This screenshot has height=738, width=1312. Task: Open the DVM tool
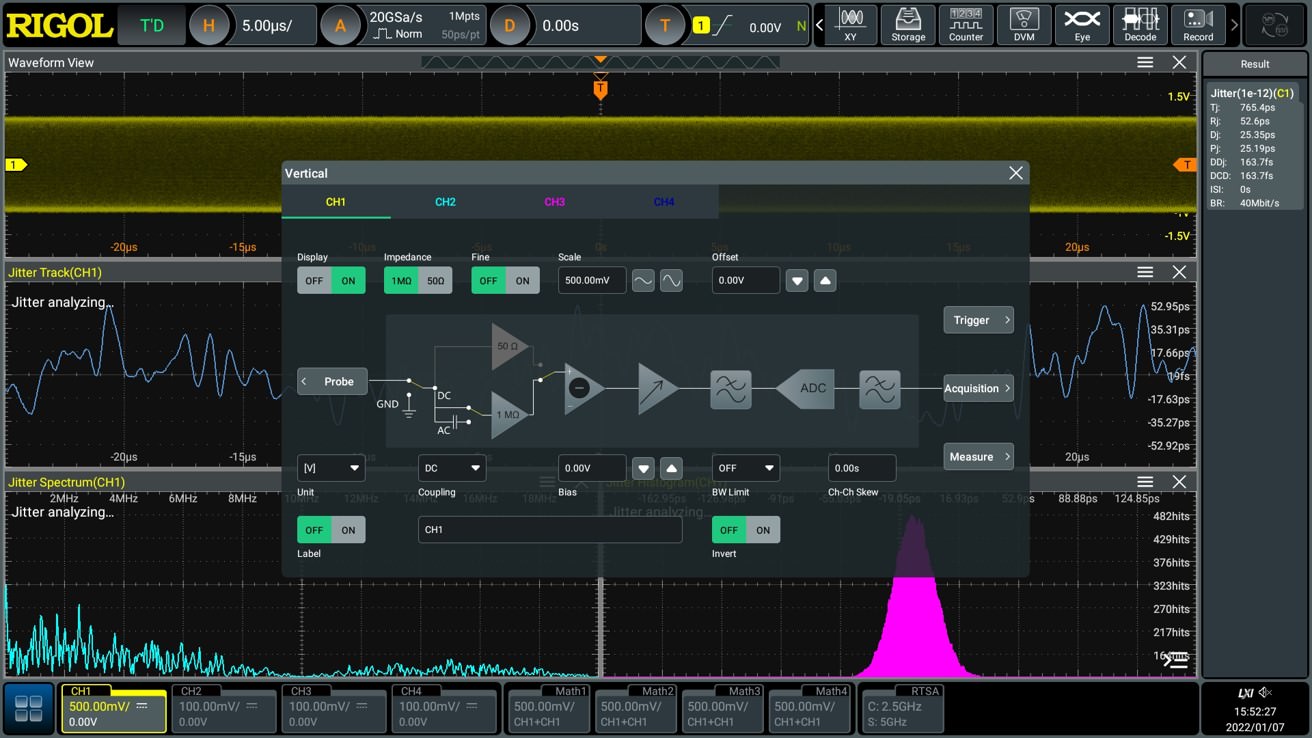click(x=1024, y=25)
